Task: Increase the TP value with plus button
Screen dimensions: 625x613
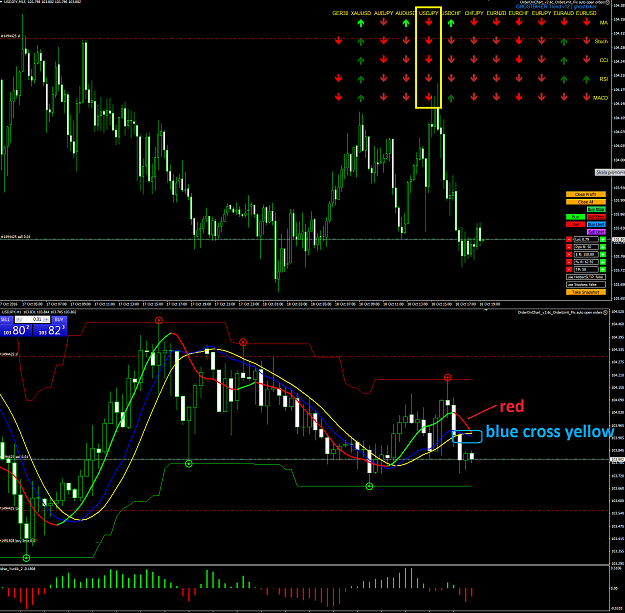Action: tap(603, 269)
